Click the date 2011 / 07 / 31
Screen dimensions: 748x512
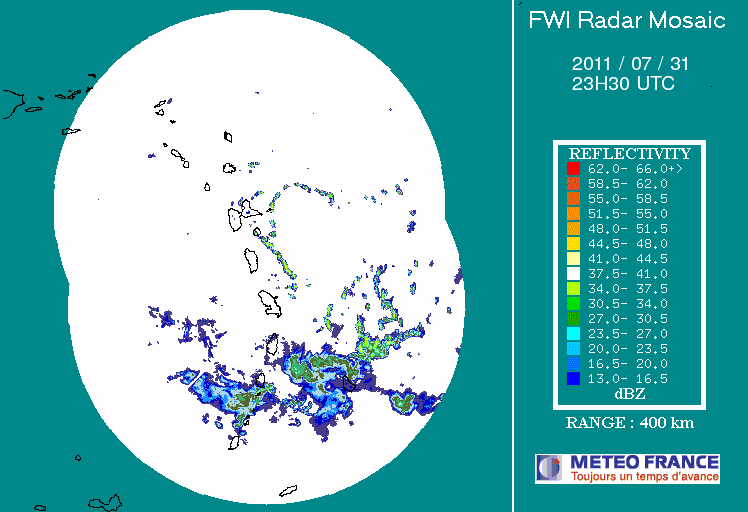click(630, 63)
